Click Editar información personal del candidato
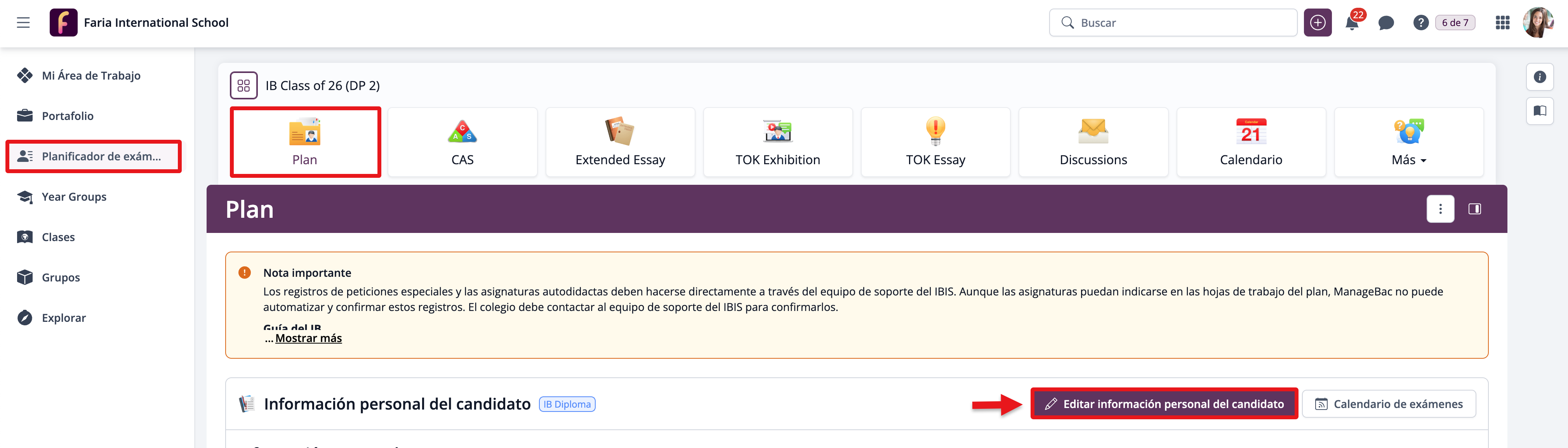Screen dimensions: 1568x448 [x=1164, y=404]
